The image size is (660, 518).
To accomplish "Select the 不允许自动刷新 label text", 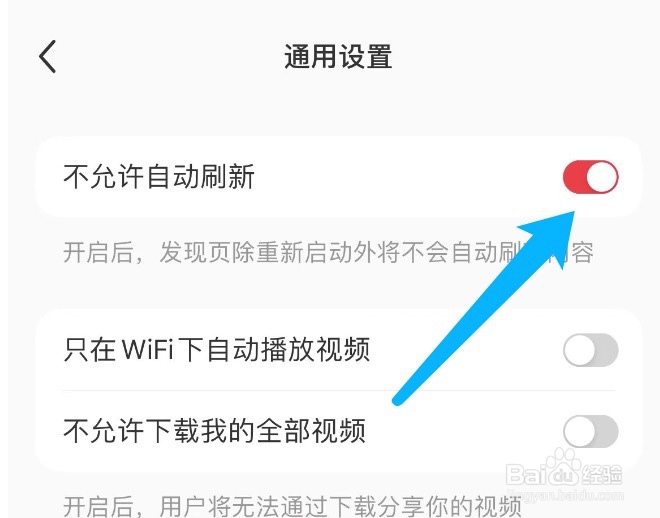I will tap(159, 176).
